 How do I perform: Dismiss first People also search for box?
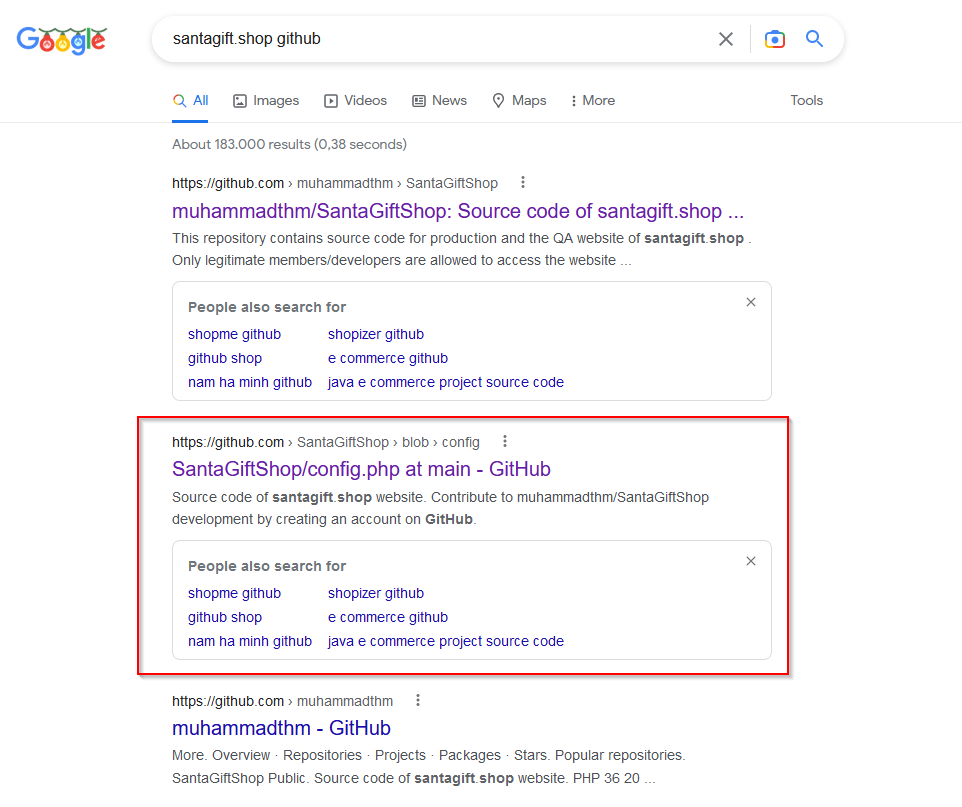point(751,302)
